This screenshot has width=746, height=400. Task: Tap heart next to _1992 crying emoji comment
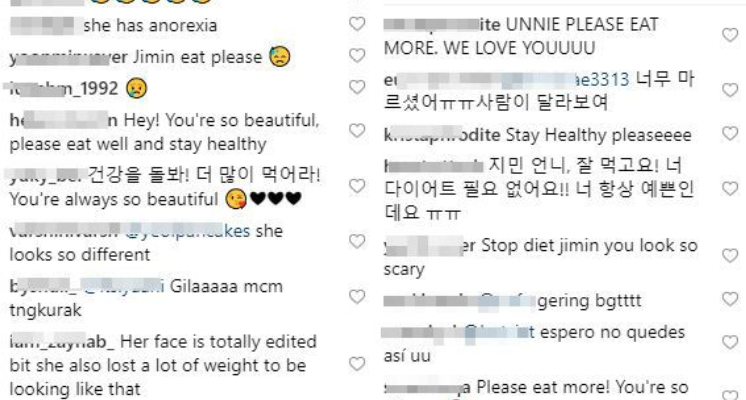357,87
